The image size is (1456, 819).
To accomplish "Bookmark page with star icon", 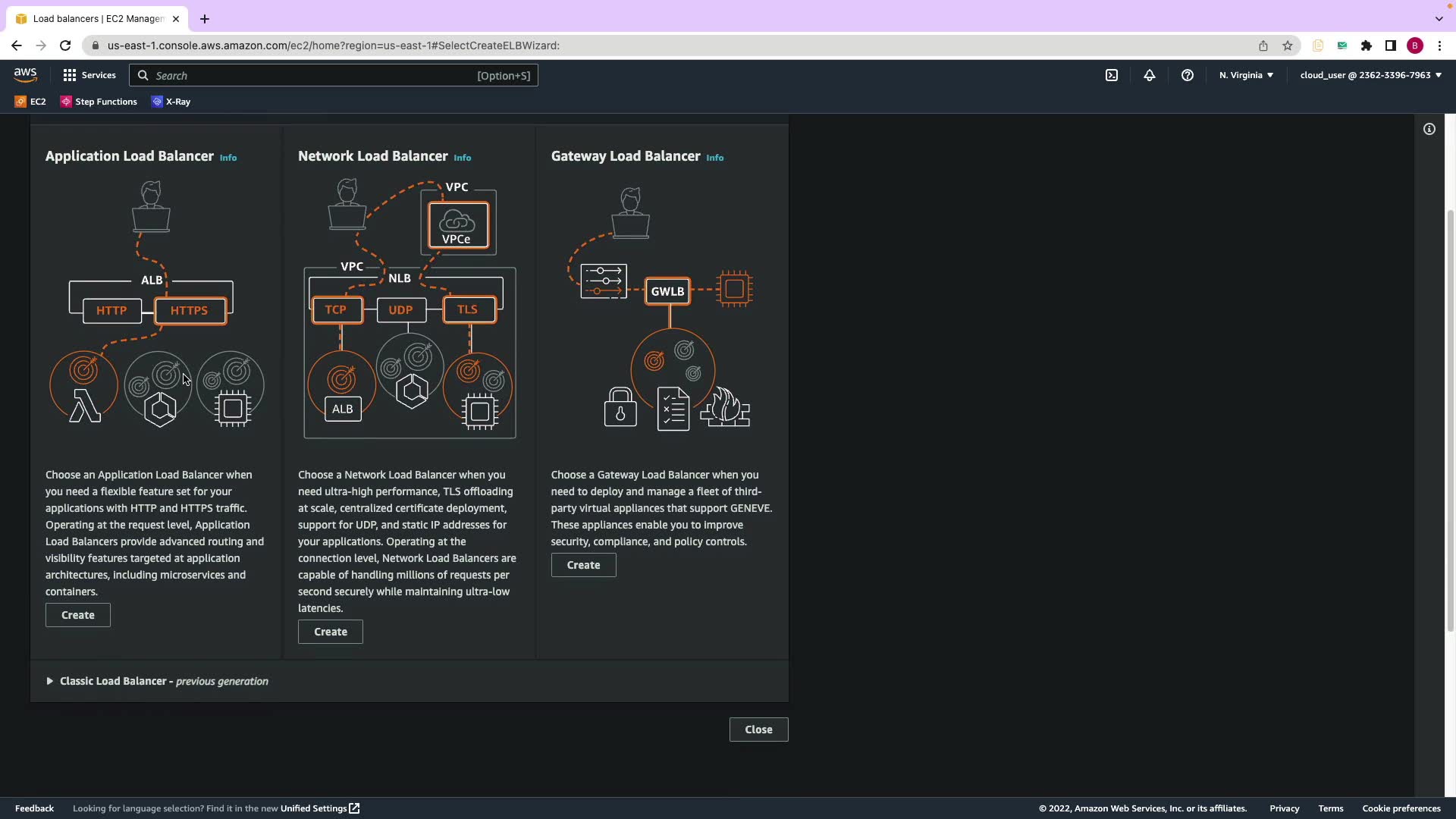I will [x=1287, y=45].
